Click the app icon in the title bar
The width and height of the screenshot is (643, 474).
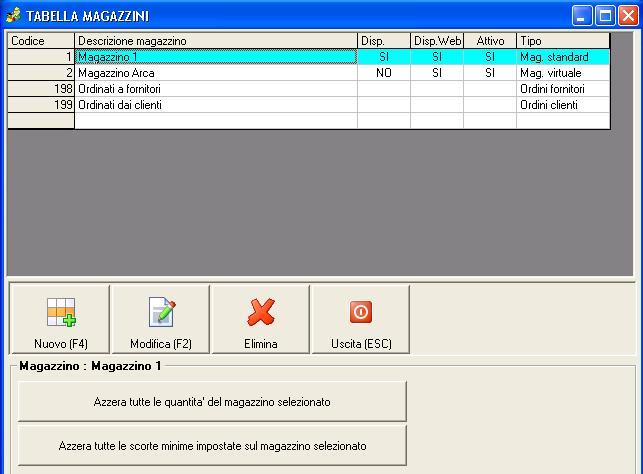pyautogui.click(x=13, y=16)
